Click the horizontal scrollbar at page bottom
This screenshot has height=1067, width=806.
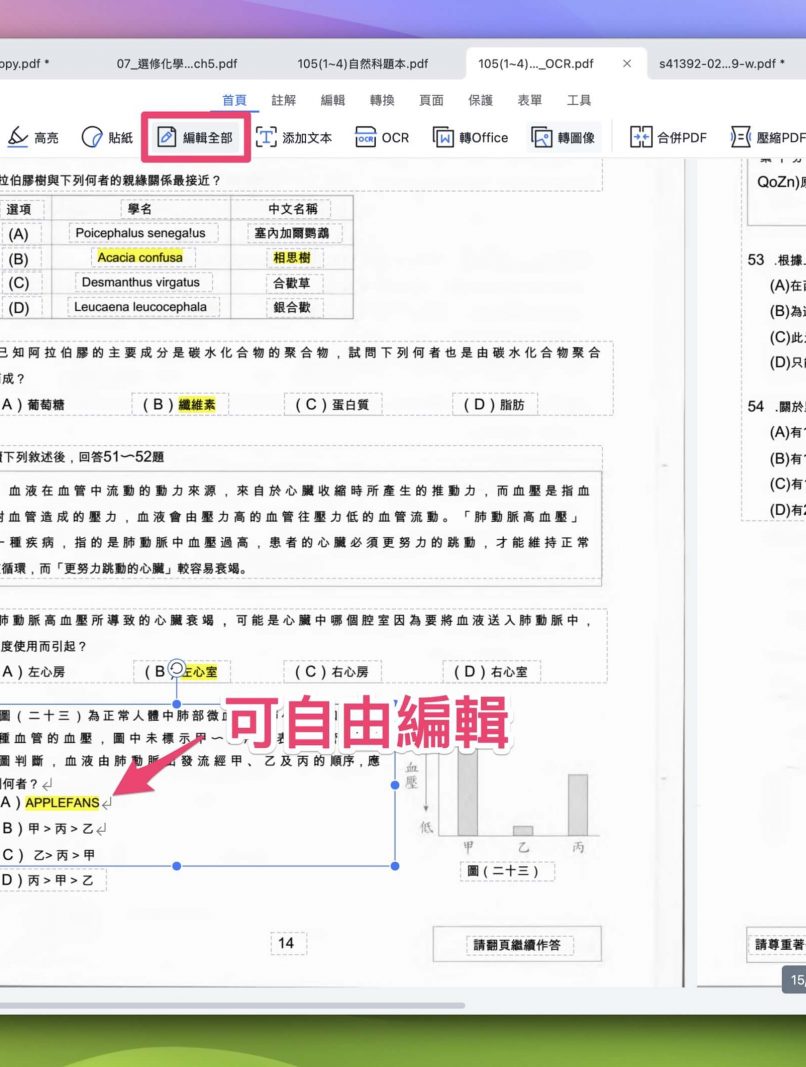tap(230, 1005)
